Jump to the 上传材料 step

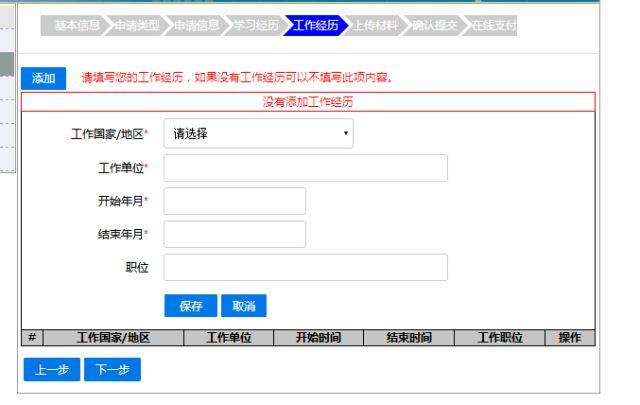(374, 26)
